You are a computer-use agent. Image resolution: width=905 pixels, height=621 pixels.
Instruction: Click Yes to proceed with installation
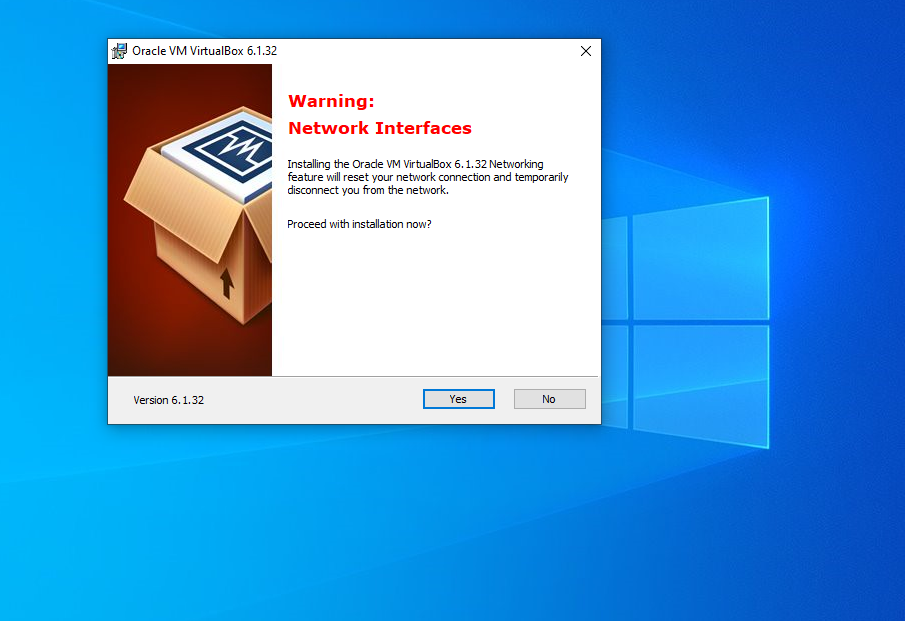point(458,399)
